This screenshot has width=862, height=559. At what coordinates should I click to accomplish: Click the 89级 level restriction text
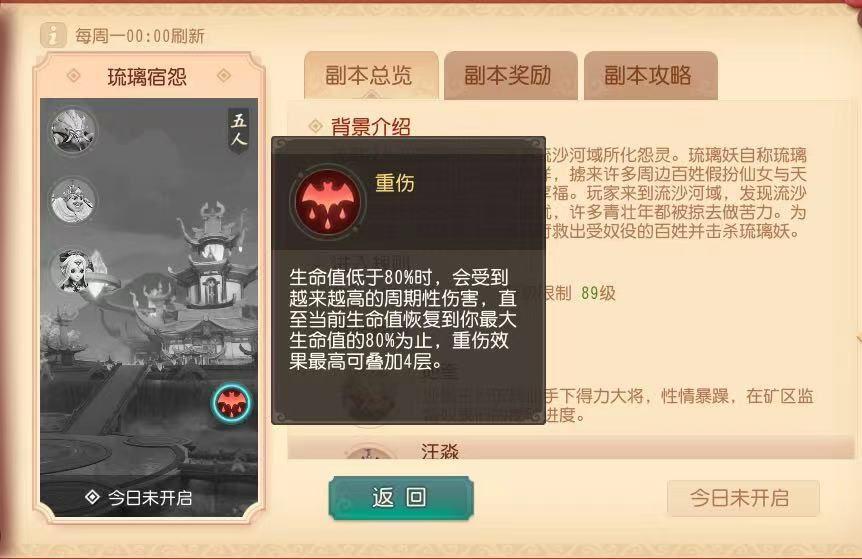[598, 293]
